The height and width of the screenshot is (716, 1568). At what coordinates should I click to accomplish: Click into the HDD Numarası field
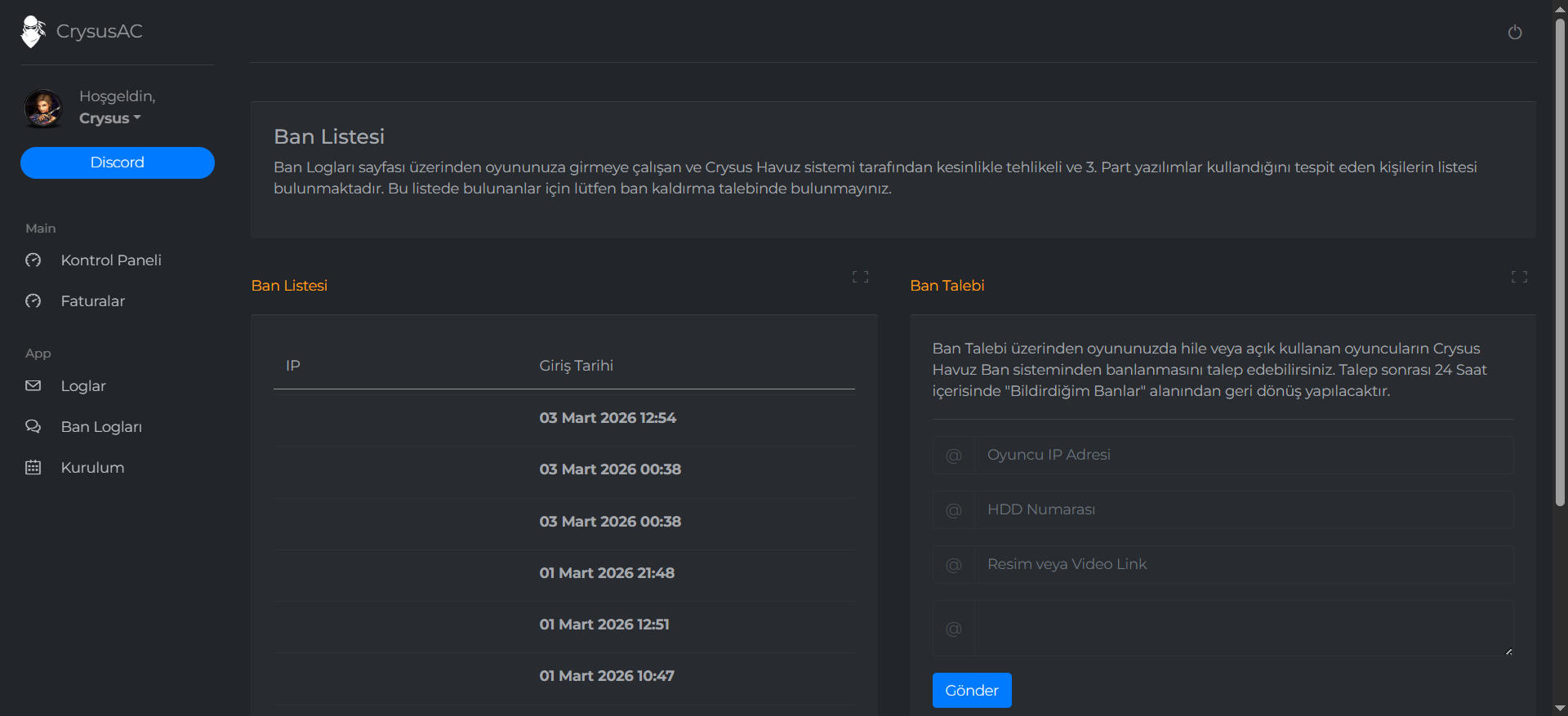click(x=1243, y=509)
